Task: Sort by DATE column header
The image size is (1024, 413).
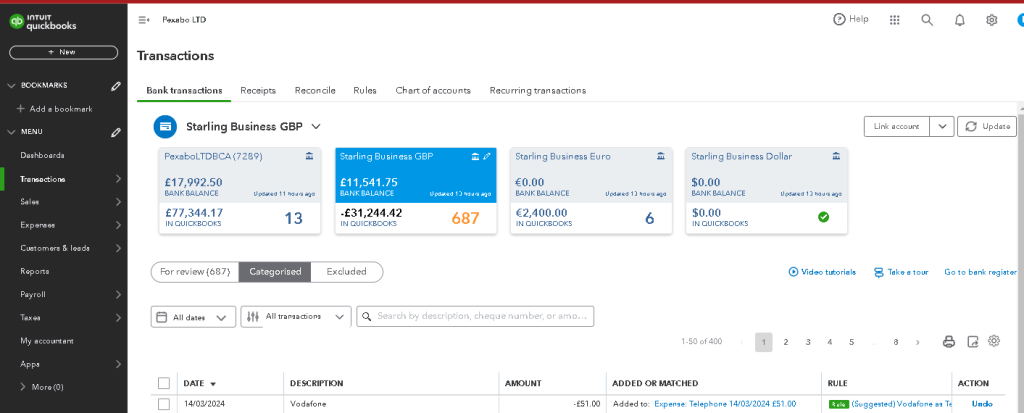Action: (199, 384)
